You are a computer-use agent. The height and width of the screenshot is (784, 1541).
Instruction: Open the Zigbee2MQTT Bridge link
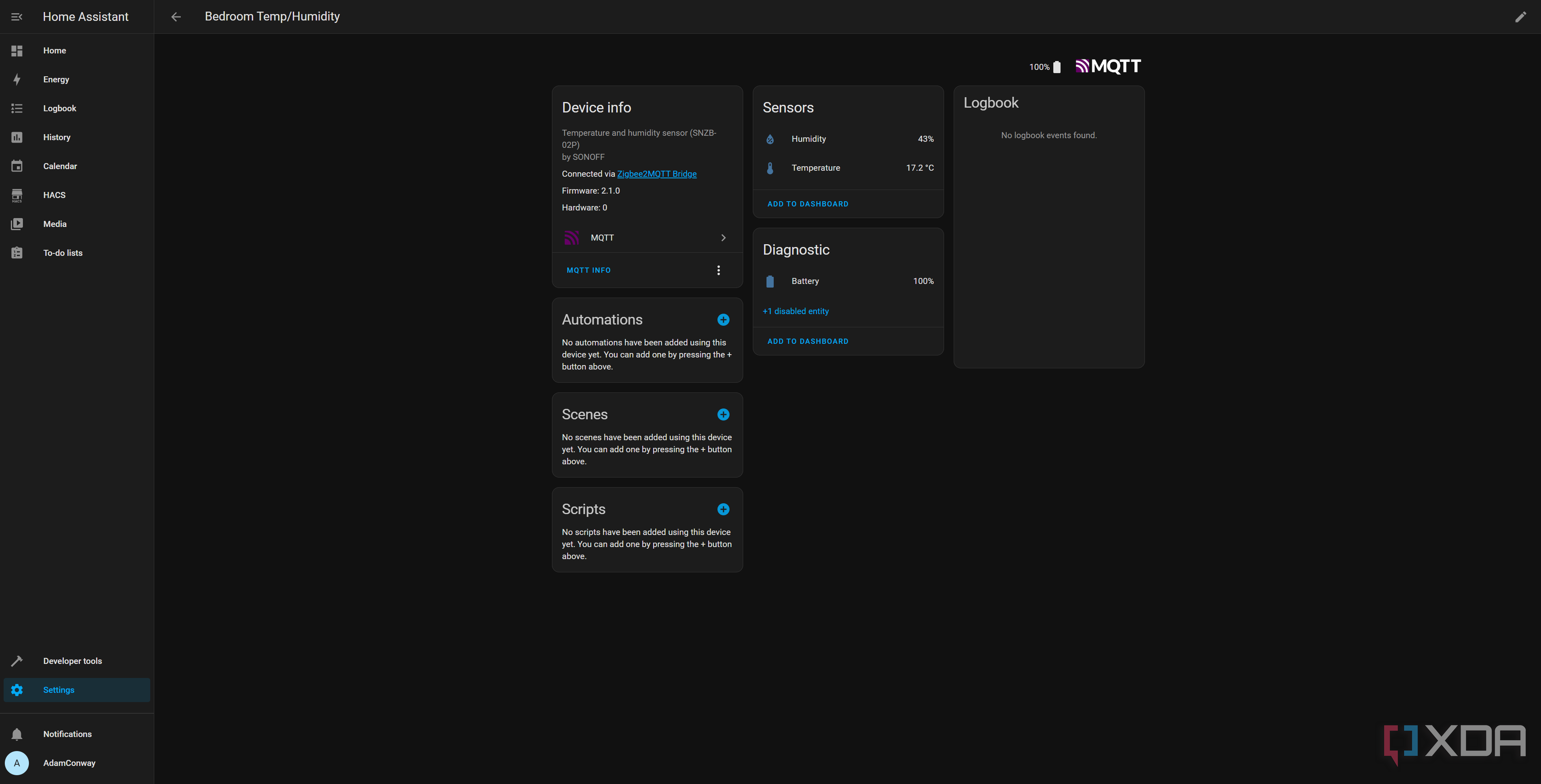657,174
